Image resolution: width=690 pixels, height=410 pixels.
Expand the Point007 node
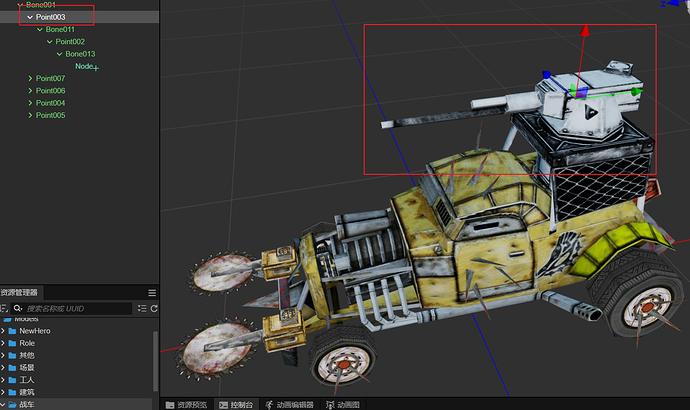pos(30,78)
